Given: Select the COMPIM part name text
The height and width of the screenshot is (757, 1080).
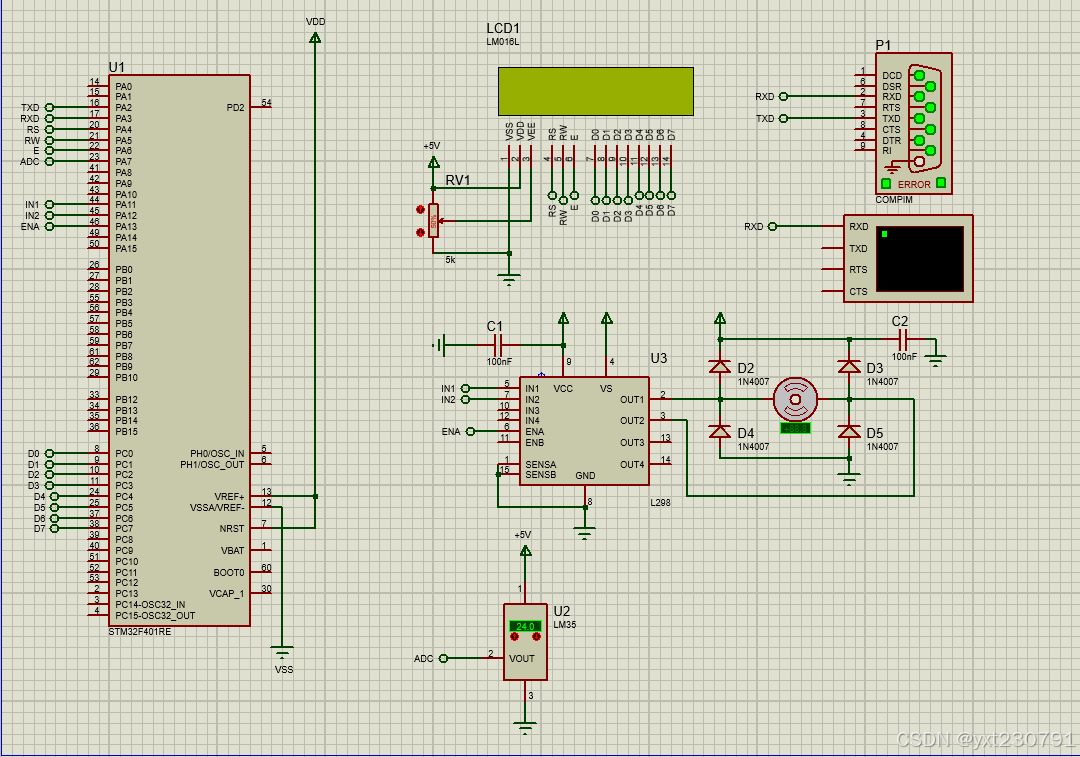Looking at the screenshot, I should (x=894, y=200).
